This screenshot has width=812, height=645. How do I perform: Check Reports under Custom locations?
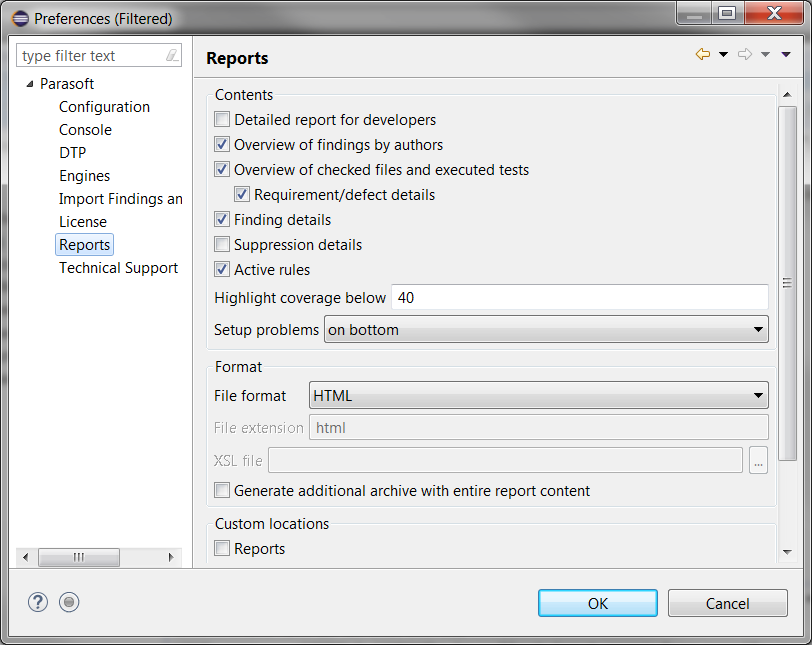[x=222, y=548]
